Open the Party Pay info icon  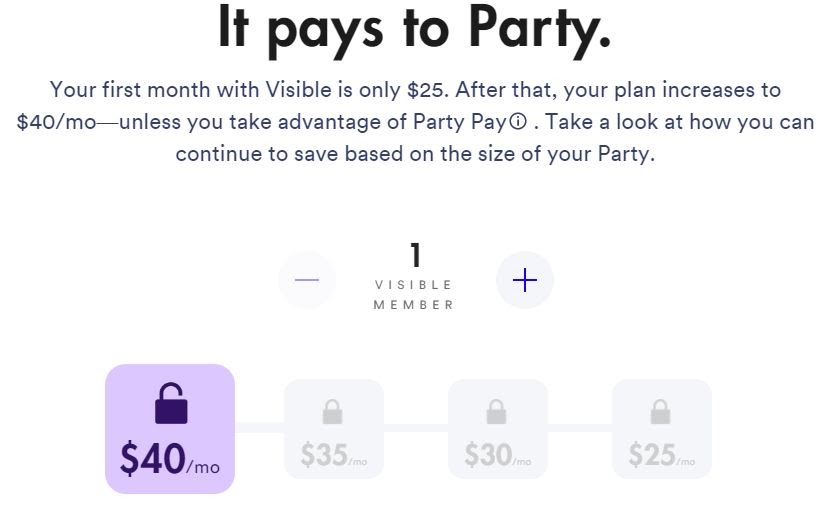pos(518,122)
